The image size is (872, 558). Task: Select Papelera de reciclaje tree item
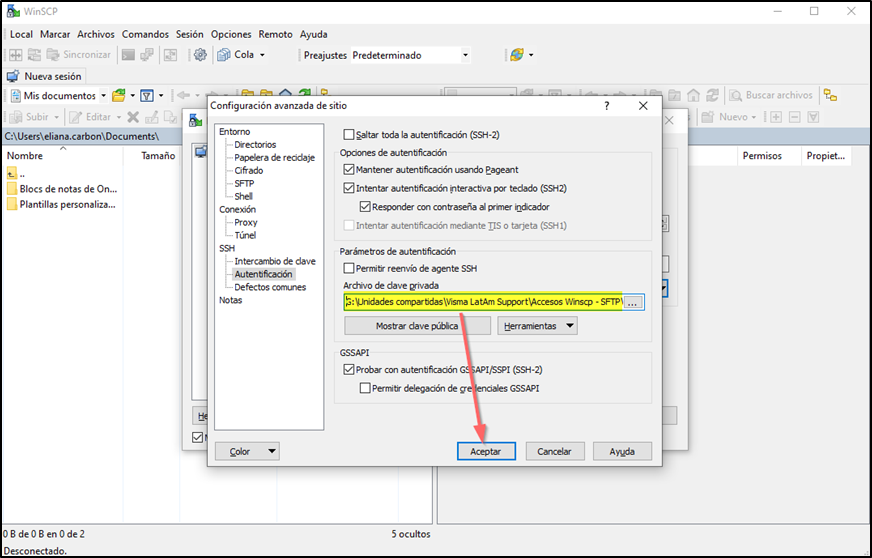tap(275, 157)
